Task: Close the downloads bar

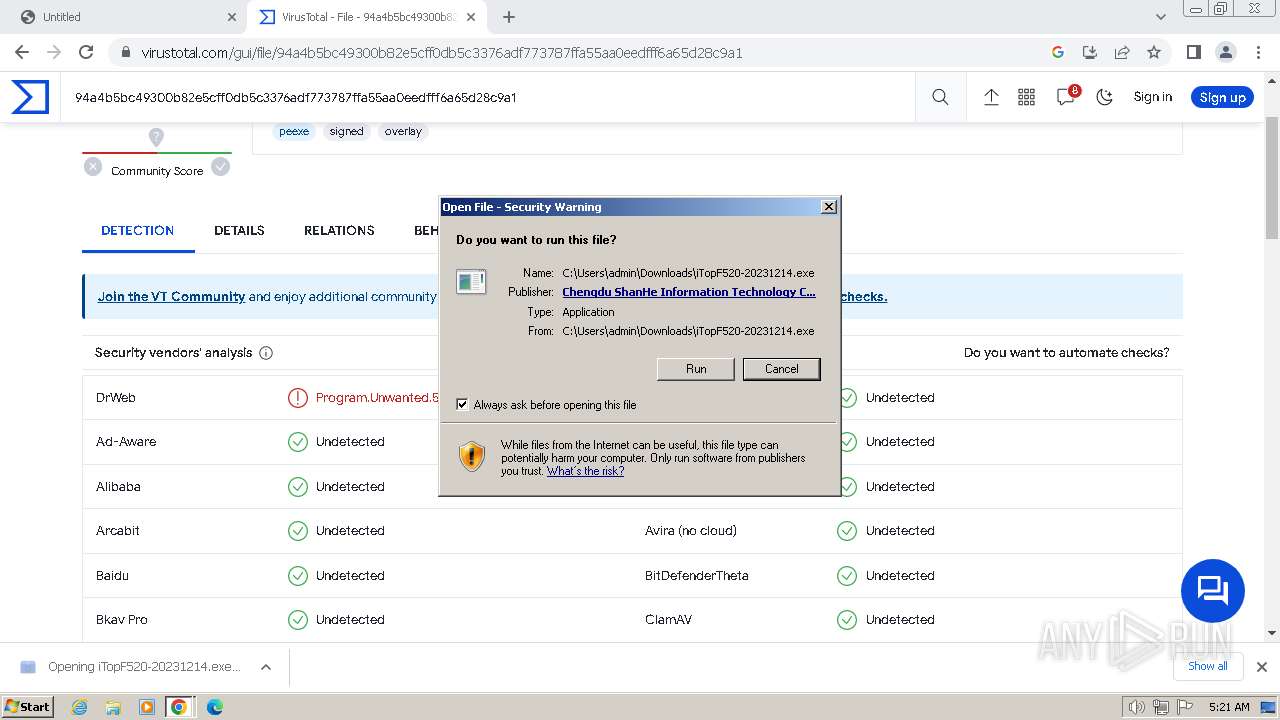Action: click(1262, 667)
